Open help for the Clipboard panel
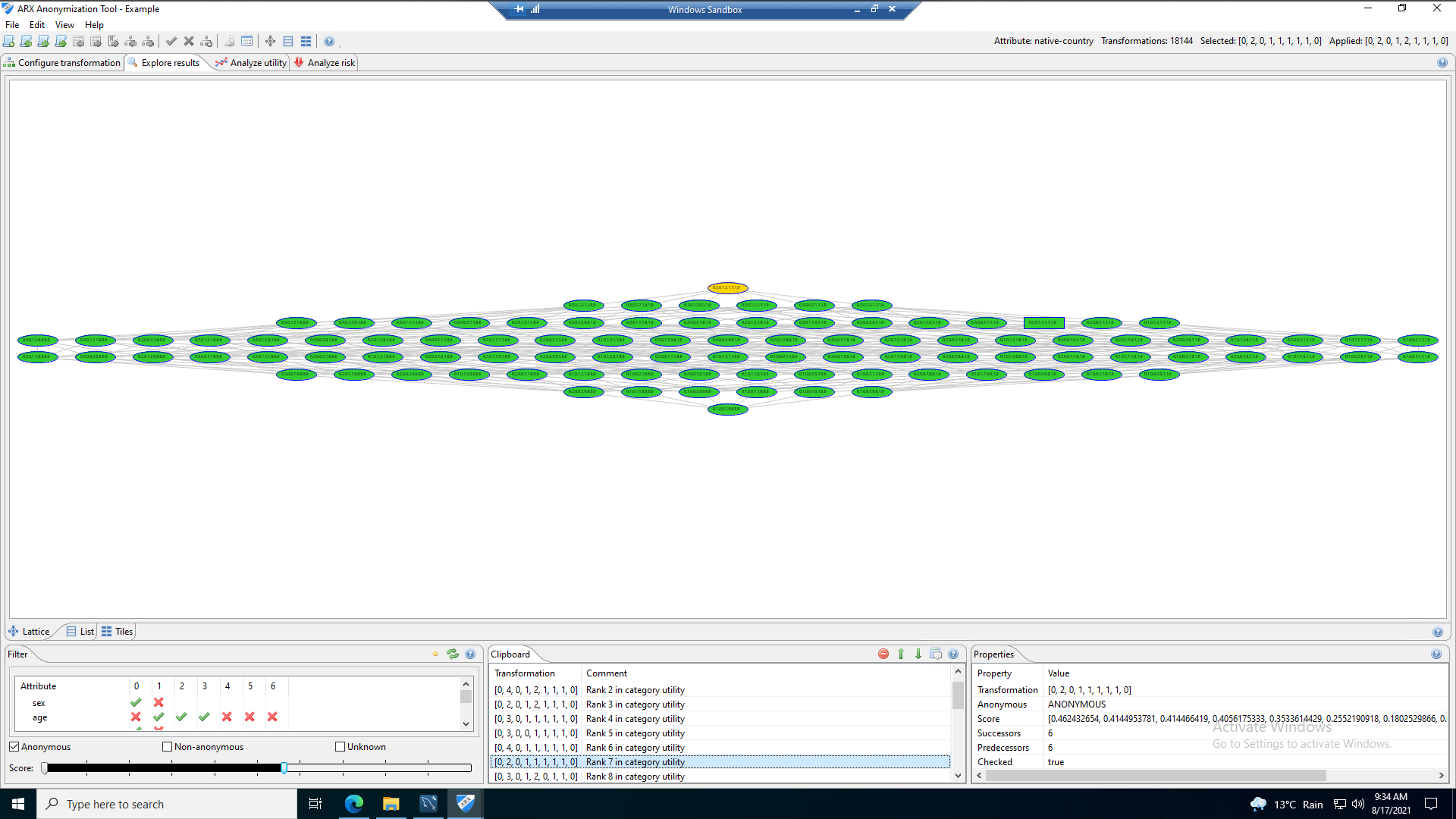This screenshot has height=819, width=1456. pyautogui.click(x=953, y=654)
